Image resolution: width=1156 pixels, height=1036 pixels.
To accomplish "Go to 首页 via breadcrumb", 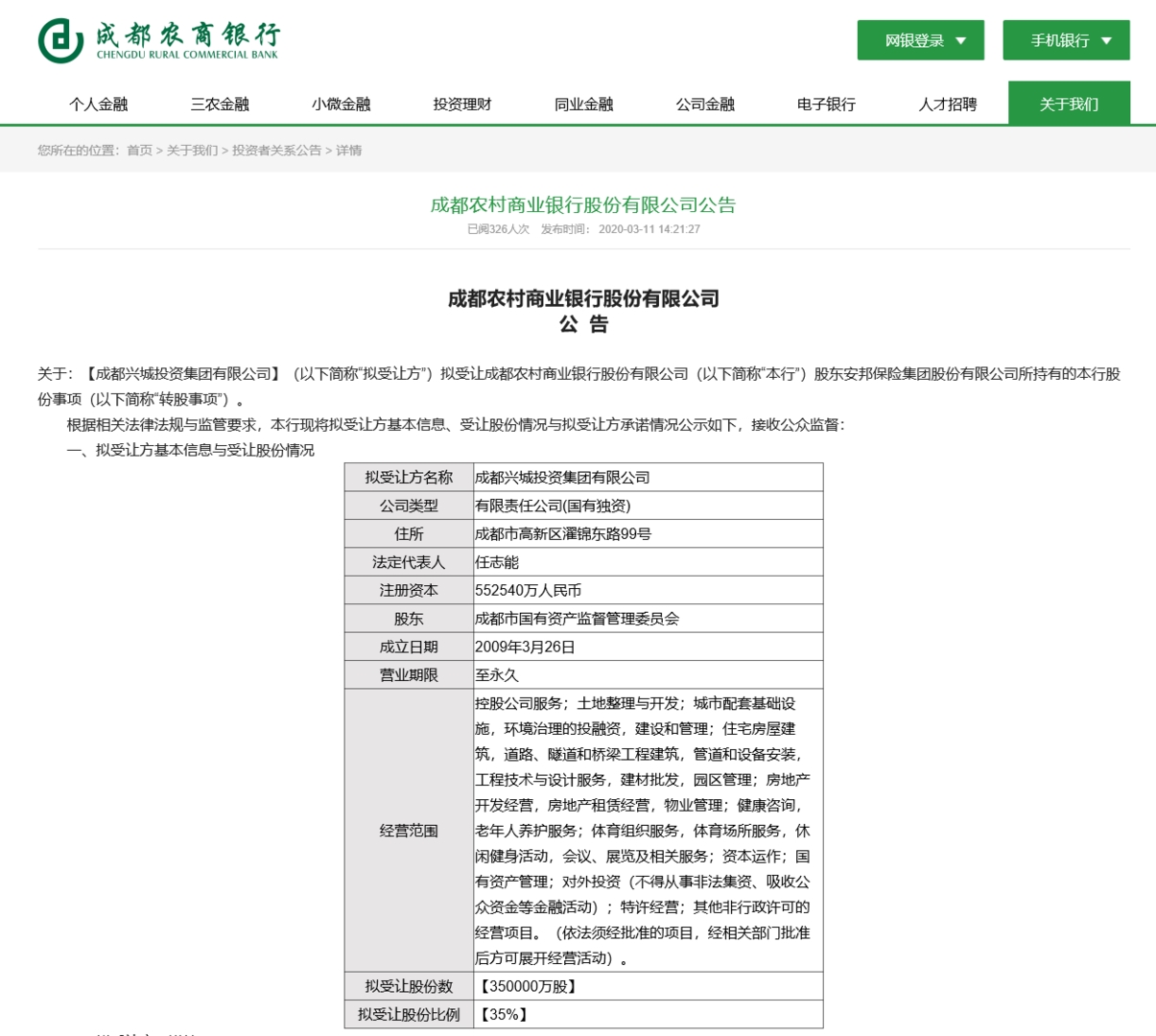I will click(x=139, y=151).
